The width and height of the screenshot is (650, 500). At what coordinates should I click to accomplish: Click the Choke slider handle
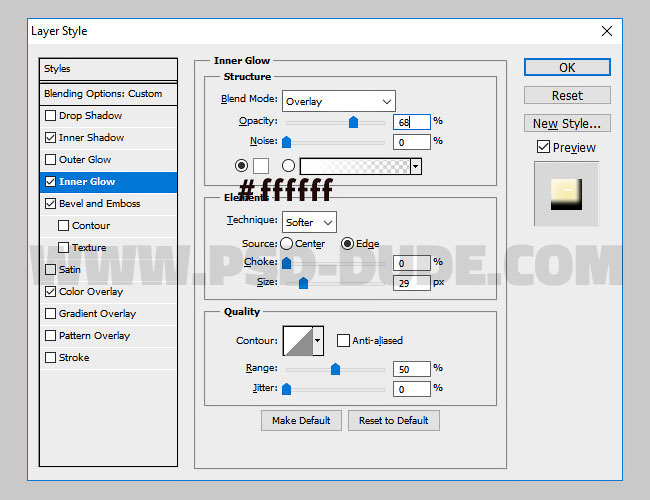[x=286, y=263]
